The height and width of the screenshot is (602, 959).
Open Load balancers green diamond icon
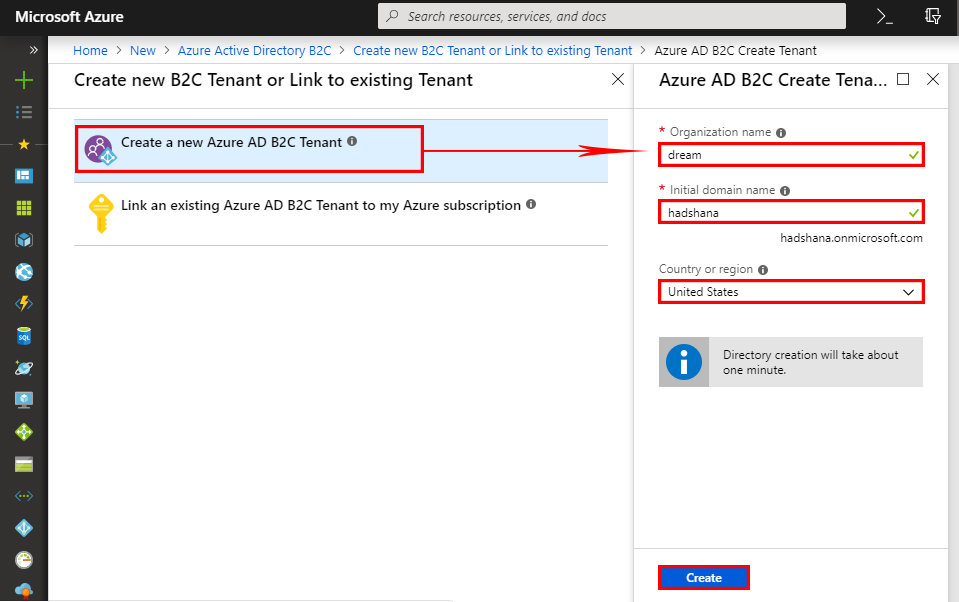click(24, 432)
